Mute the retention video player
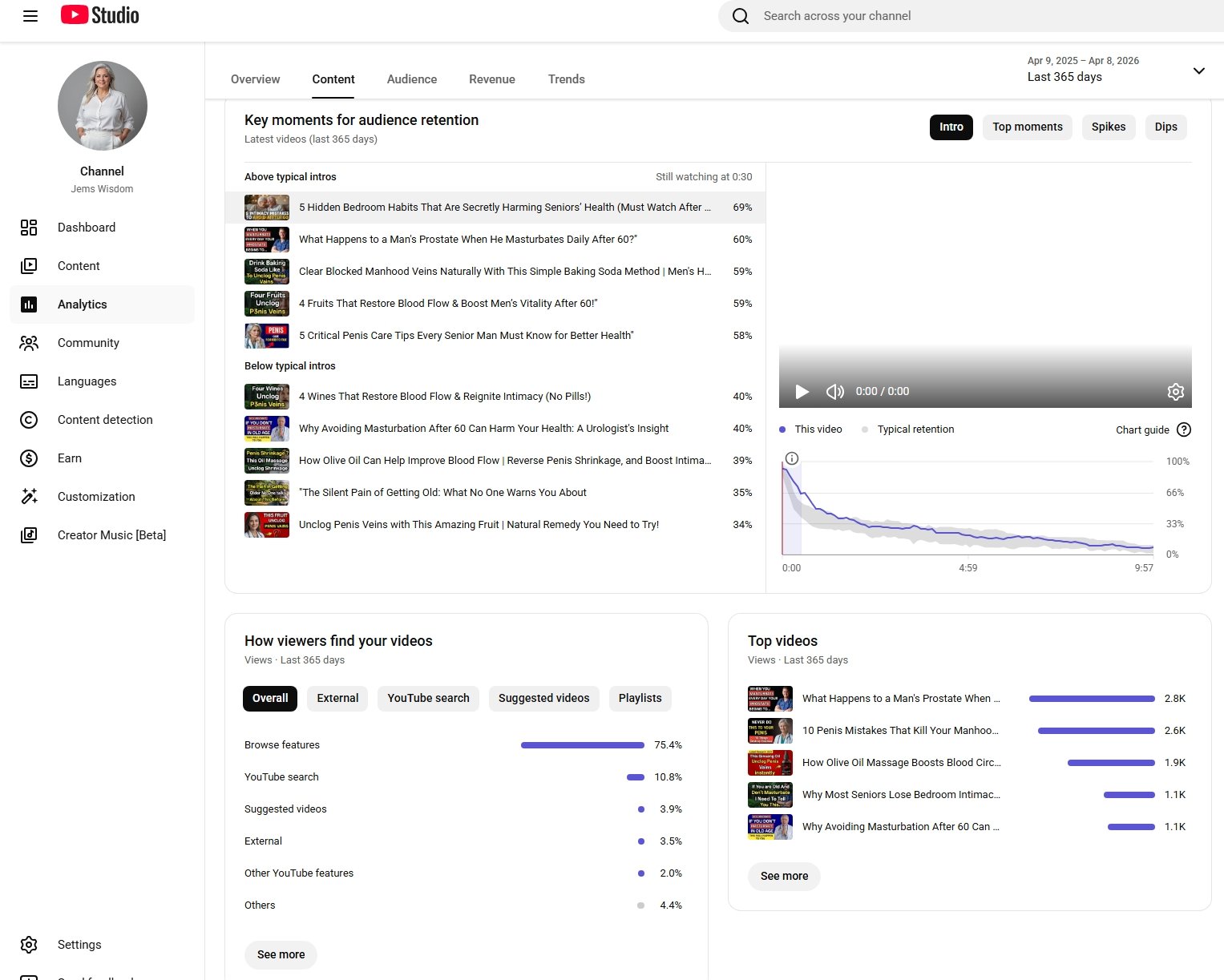Screen dimensions: 1224x980 coord(834,392)
